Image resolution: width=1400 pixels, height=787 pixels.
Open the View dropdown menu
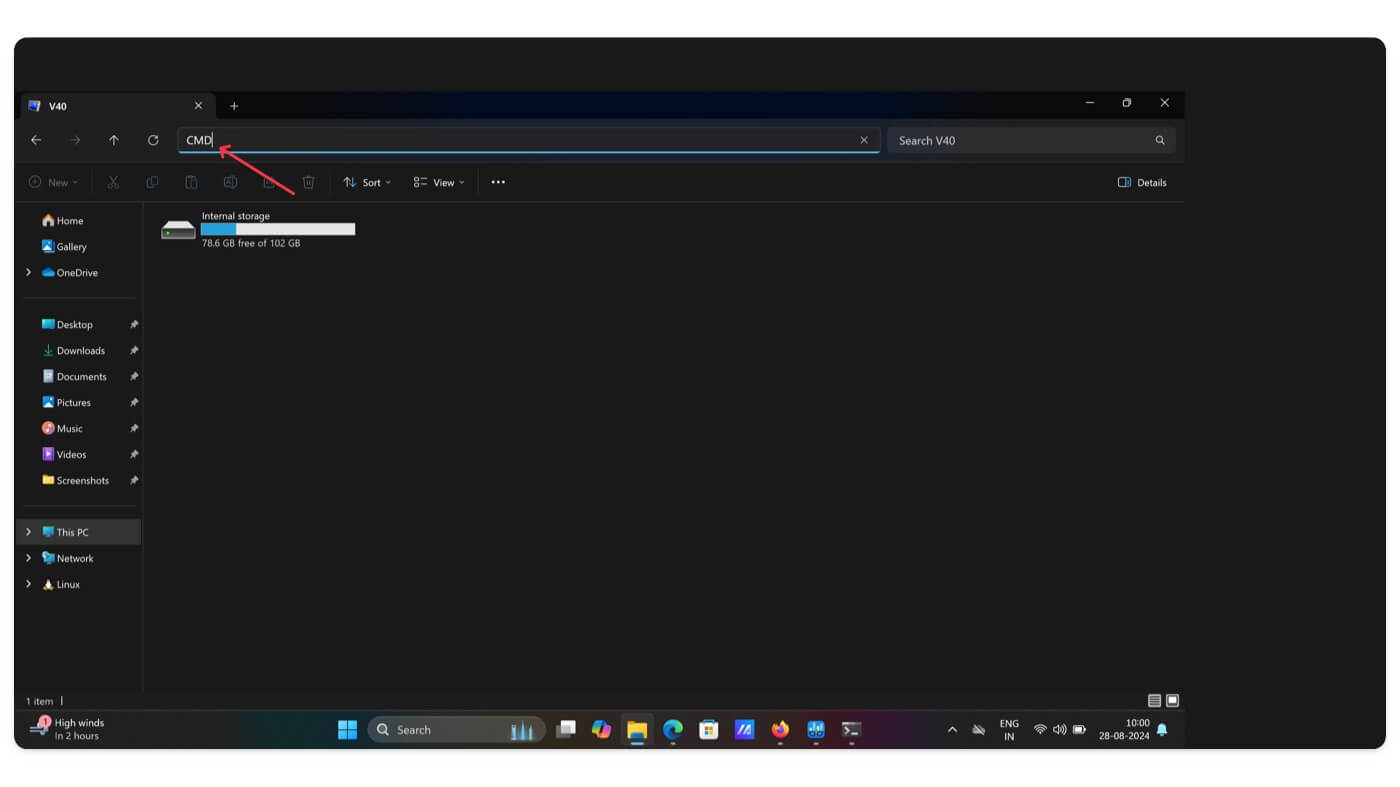coord(439,182)
